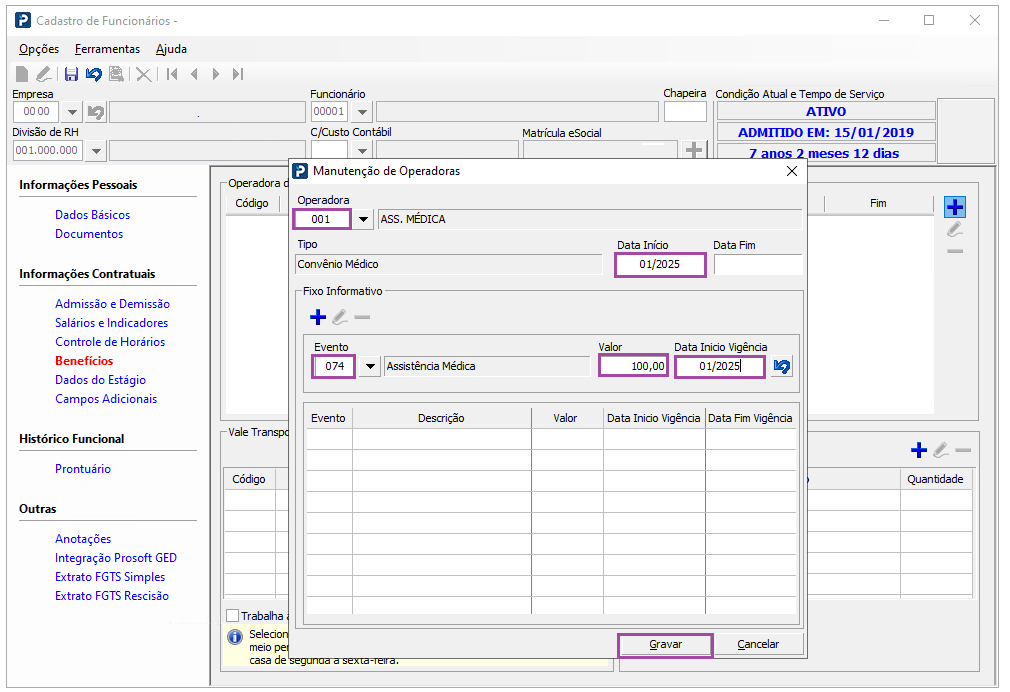Image resolution: width=1010 pixels, height=692 pixels.
Task: Open the Empresa dropdown arrow
Action: 72,112
